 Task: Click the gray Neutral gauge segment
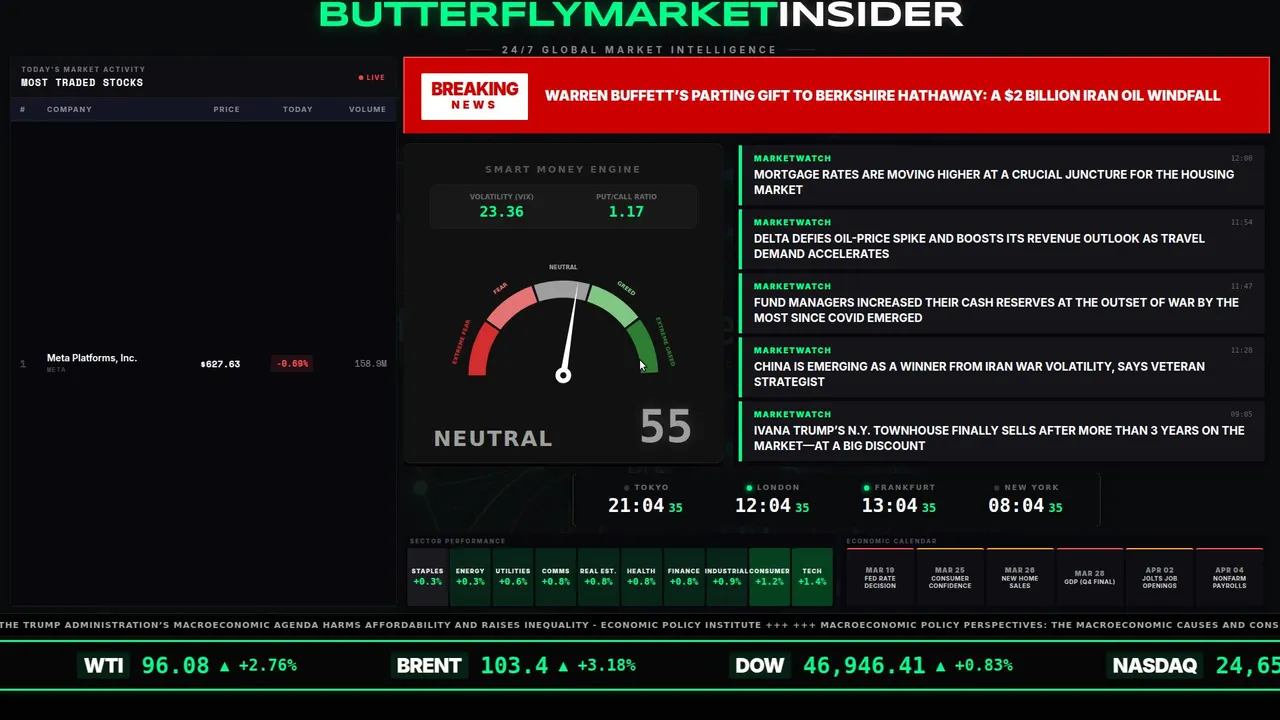coord(563,291)
